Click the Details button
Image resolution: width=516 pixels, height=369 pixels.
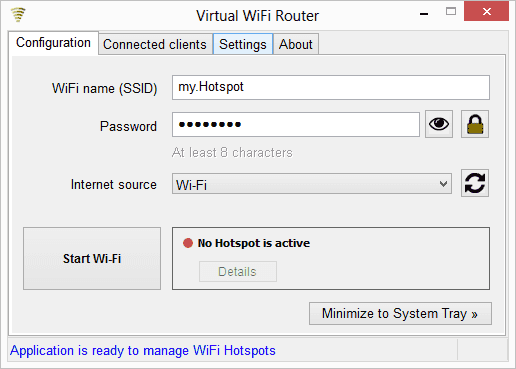pyautogui.click(x=238, y=271)
